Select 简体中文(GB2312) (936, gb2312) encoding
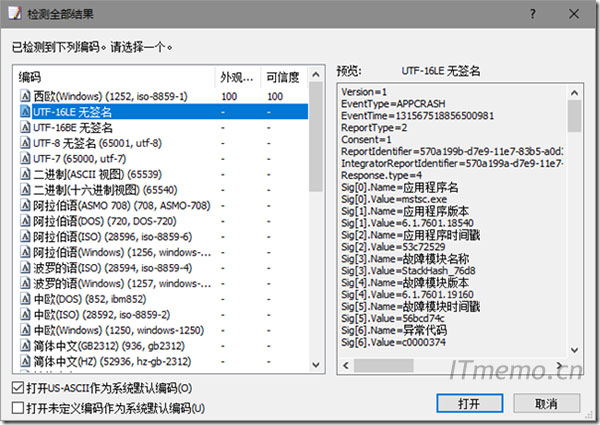Screen dimensions: 600x425 [109, 346]
